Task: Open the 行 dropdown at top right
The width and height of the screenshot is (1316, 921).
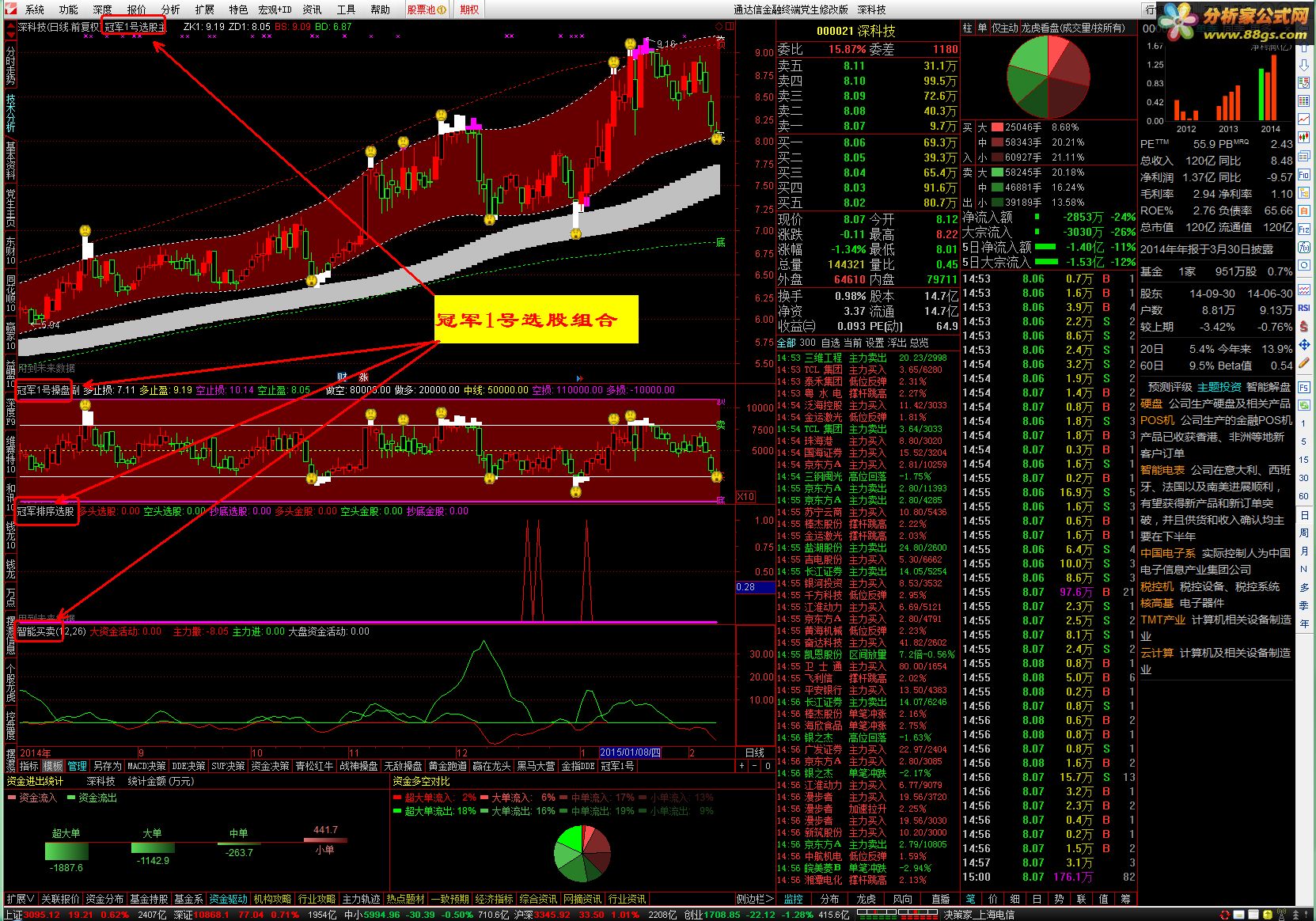Action: pyautogui.click(x=1149, y=9)
